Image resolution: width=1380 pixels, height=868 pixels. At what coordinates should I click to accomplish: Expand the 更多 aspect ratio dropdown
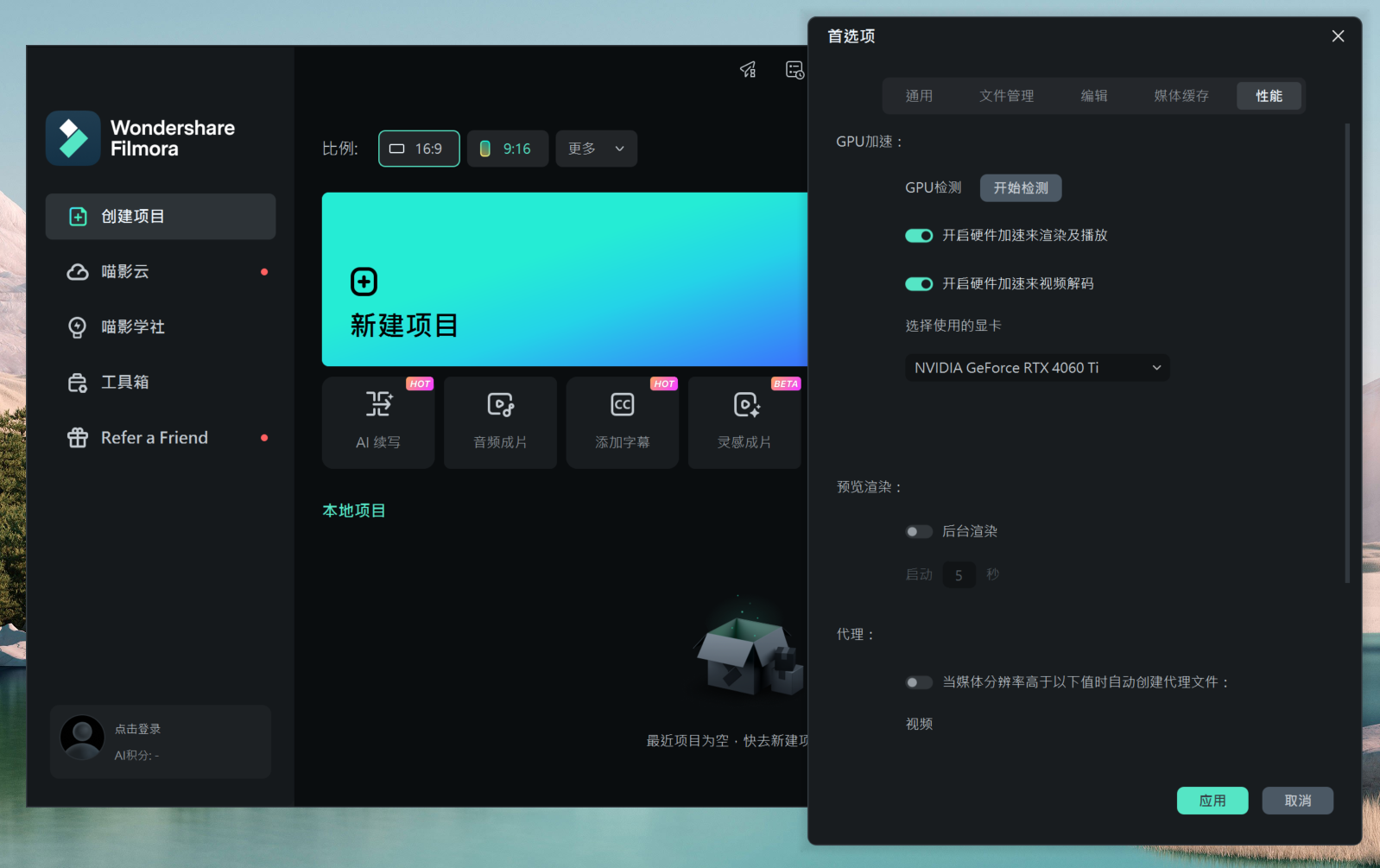(x=596, y=149)
